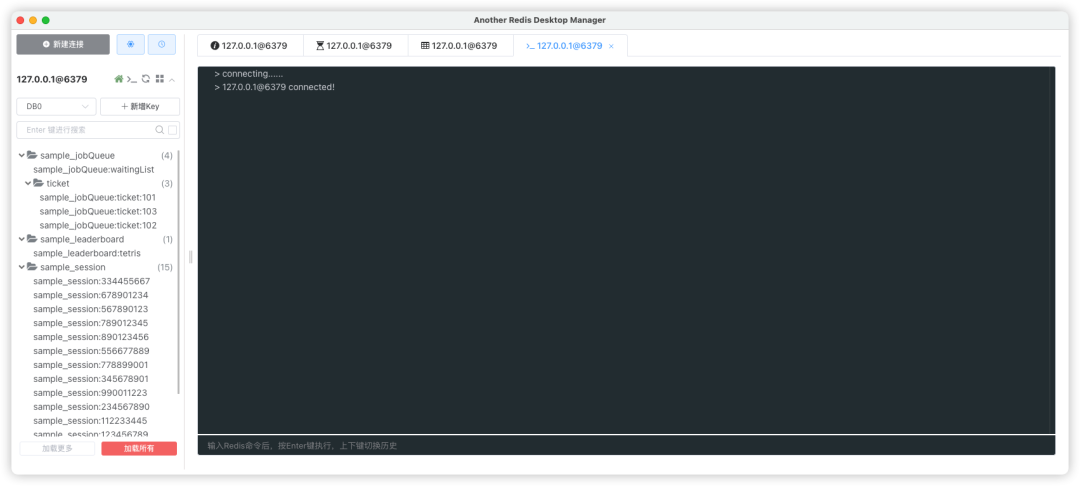Click the 新增Key button
Screen dimensions: 1080x486
pyautogui.click(x=140, y=107)
